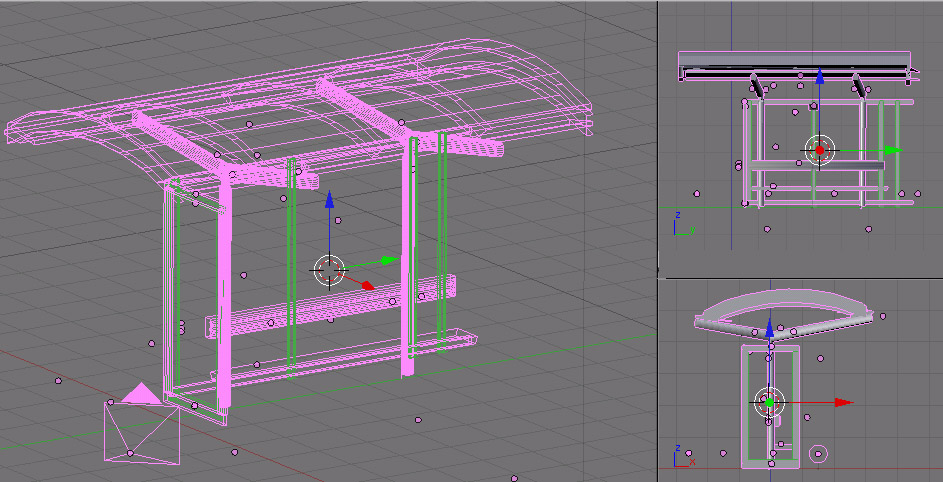Image resolution: width=943 pixels, height=482 pixels.
Task: Click the blue Z arrow in the Z-Y side view
Action: (x=819, y=75)
